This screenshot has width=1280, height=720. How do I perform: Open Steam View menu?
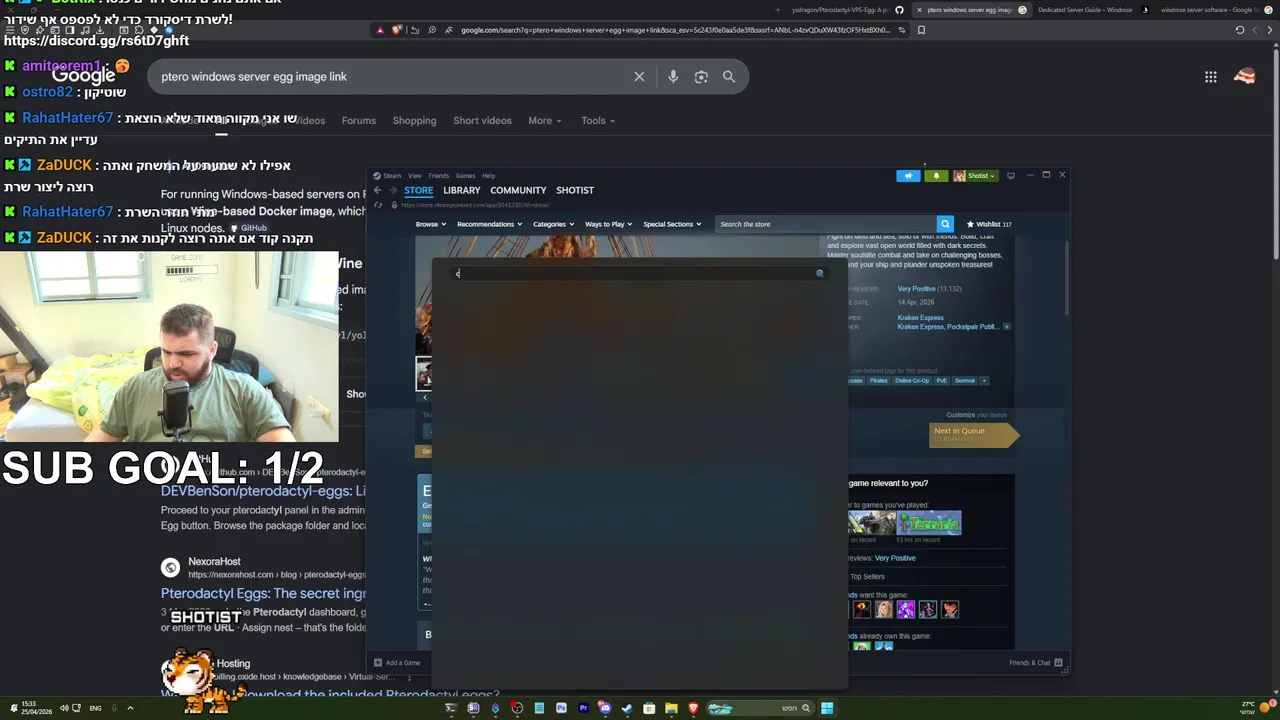414,176
